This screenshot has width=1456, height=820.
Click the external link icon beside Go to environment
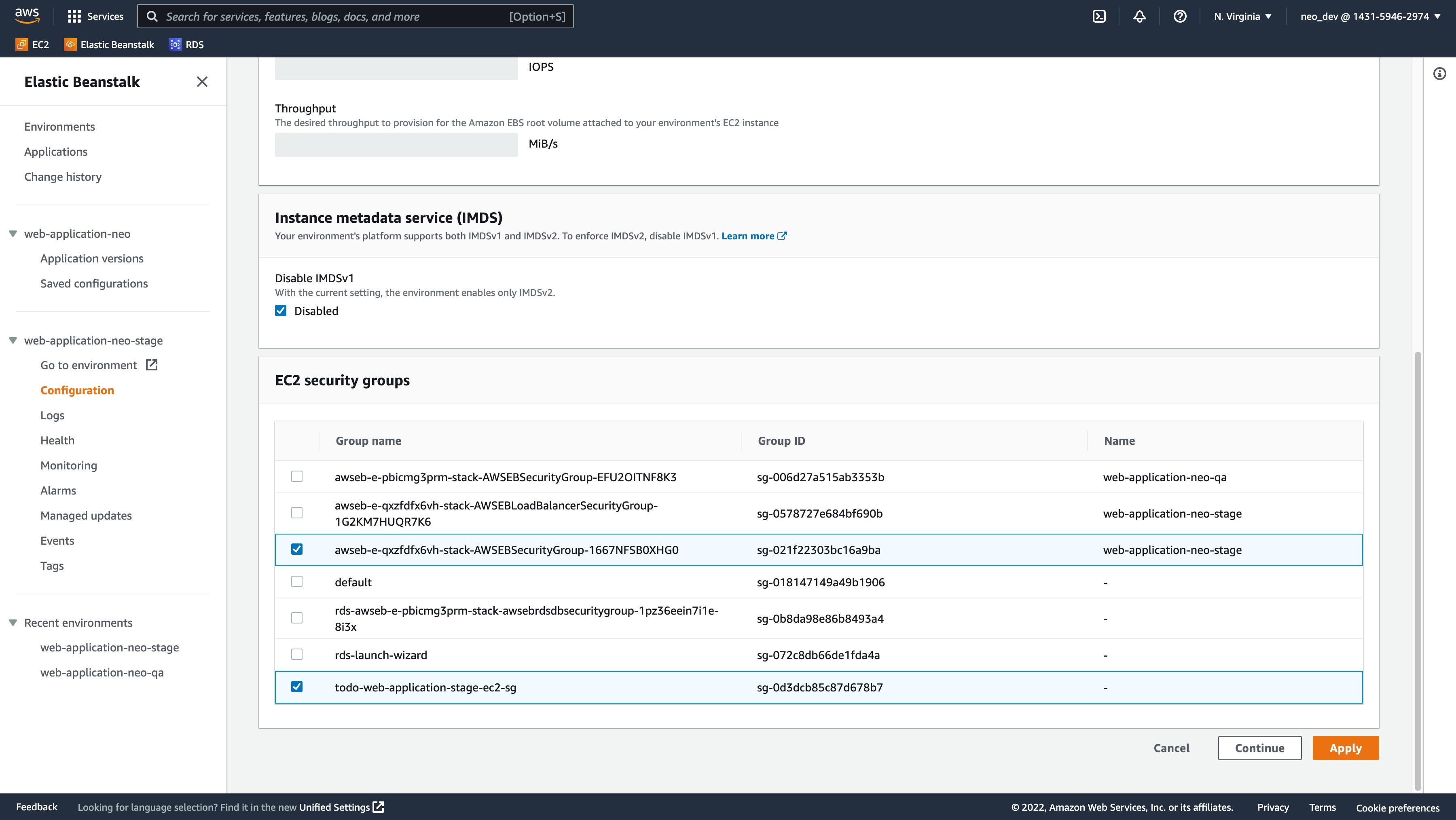click(152, 365)
